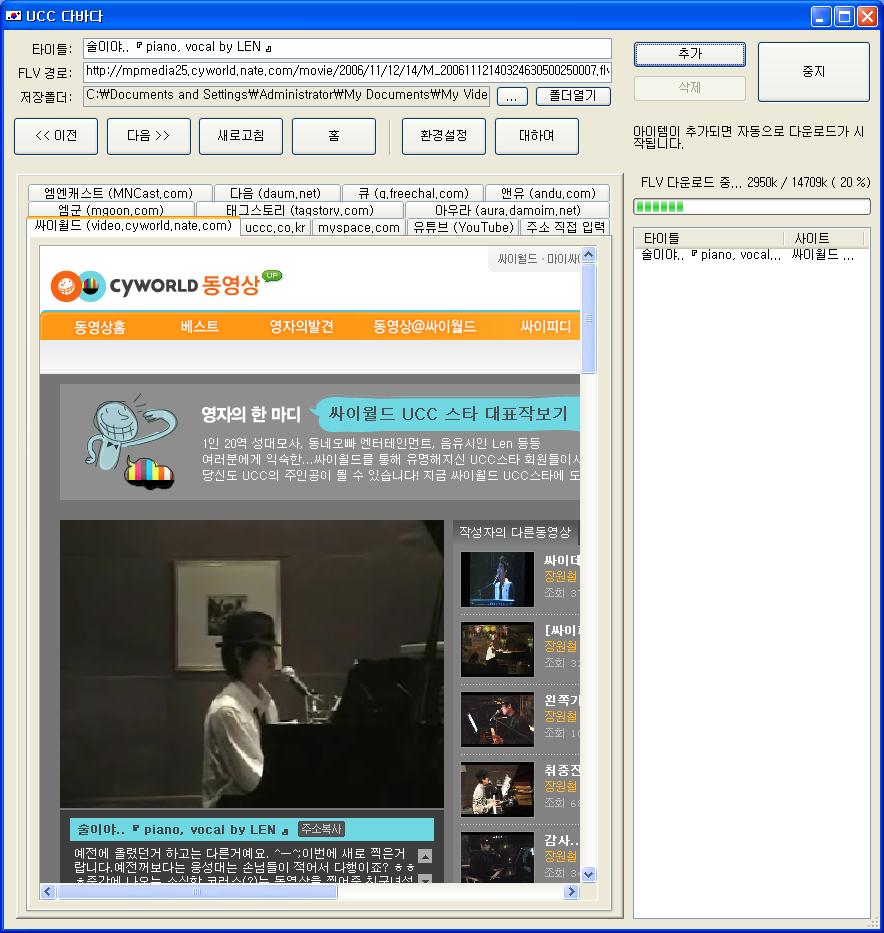Image resolution: width=884 pixels, height=933 pixels.
Task: Open the folder with 폴더열기 button
Action: [573, 96]
